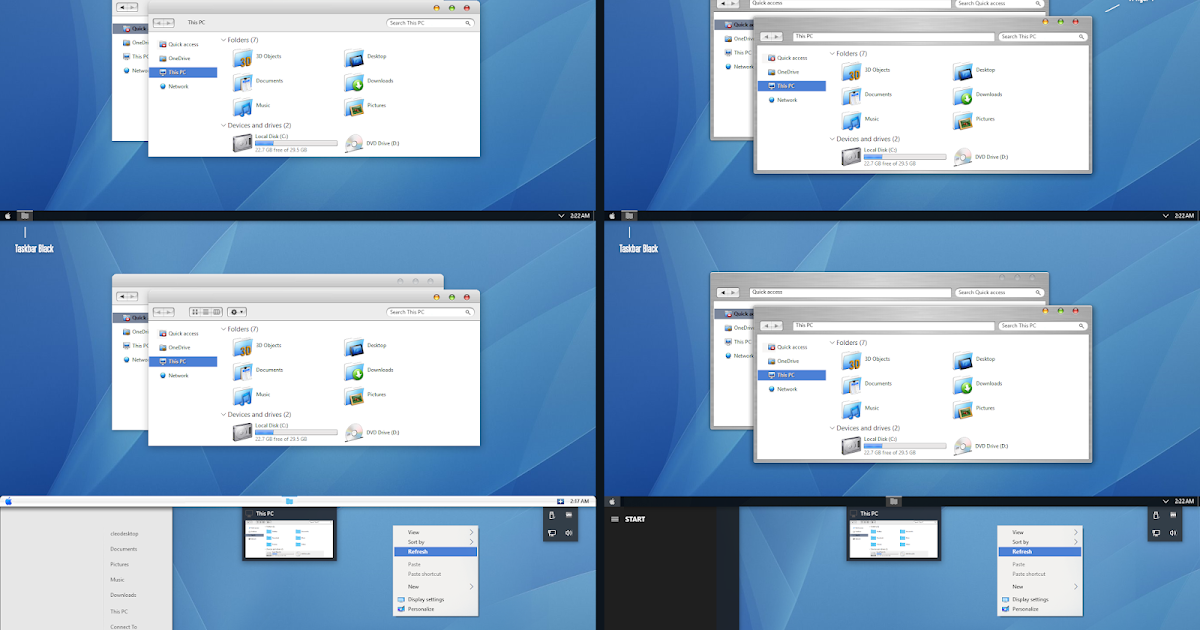
Task: Expand Sort by in context menu near light start menu
Action: coord(436,542)
